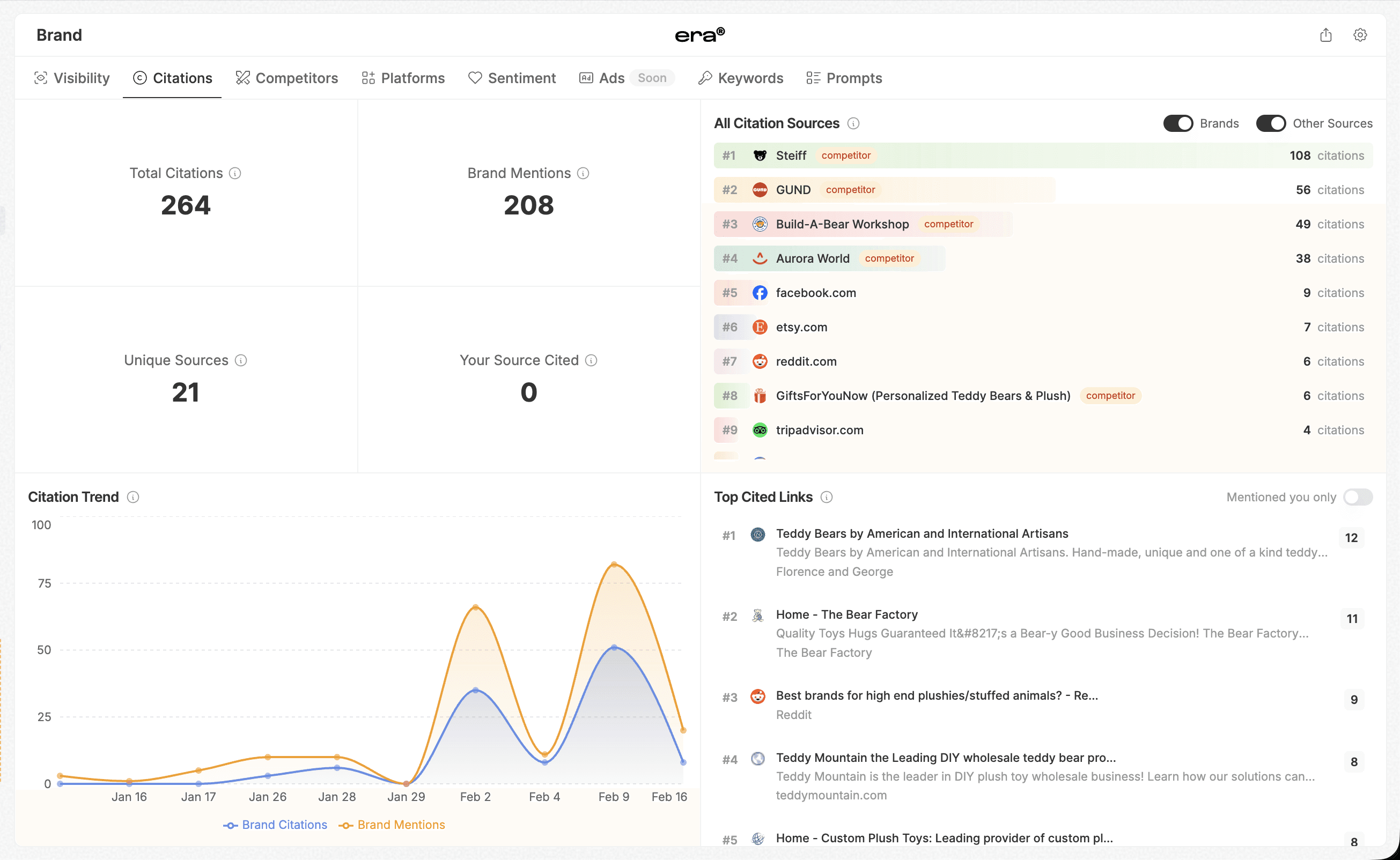Click info icon beside Brand Mentions
Viewport: 1400px width, 860px height.
[583, 174]
